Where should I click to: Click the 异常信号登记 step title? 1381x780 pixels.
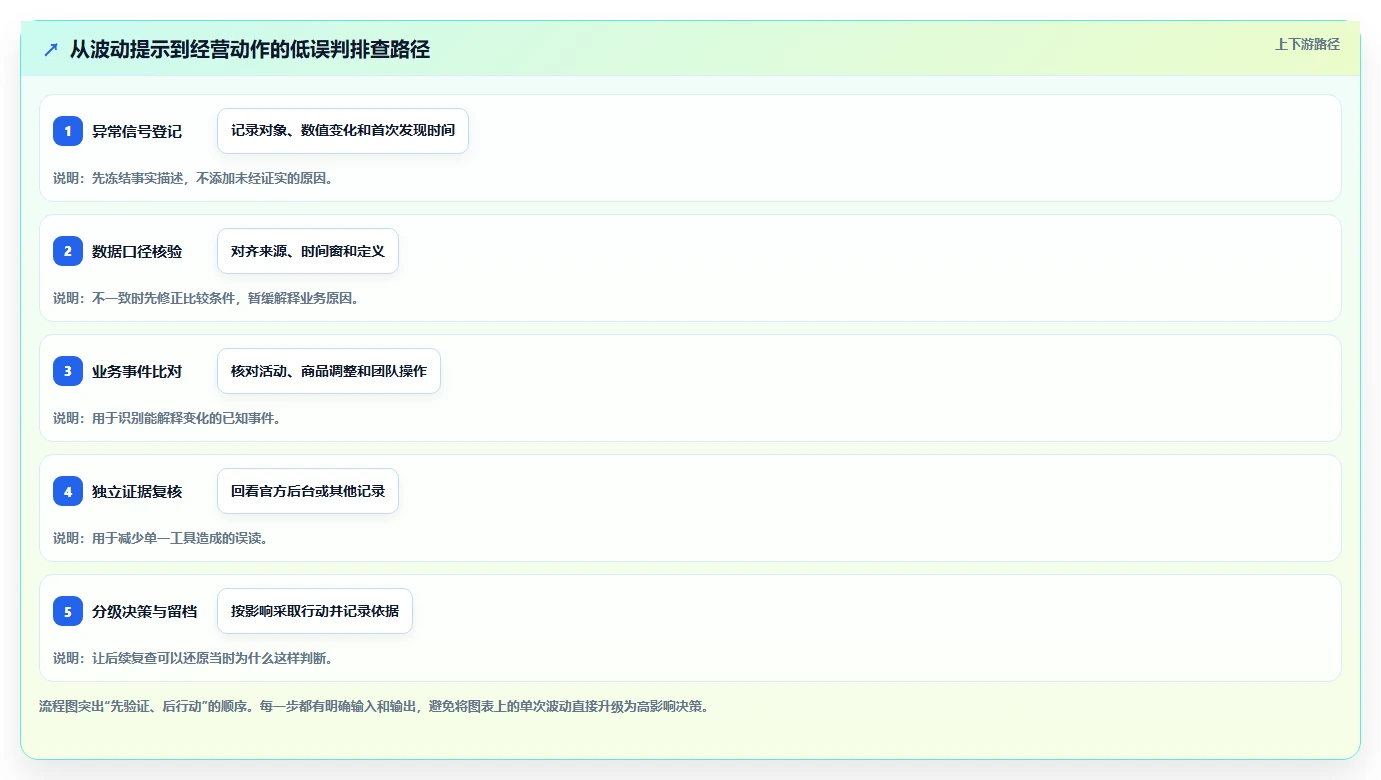coord(137,131)
